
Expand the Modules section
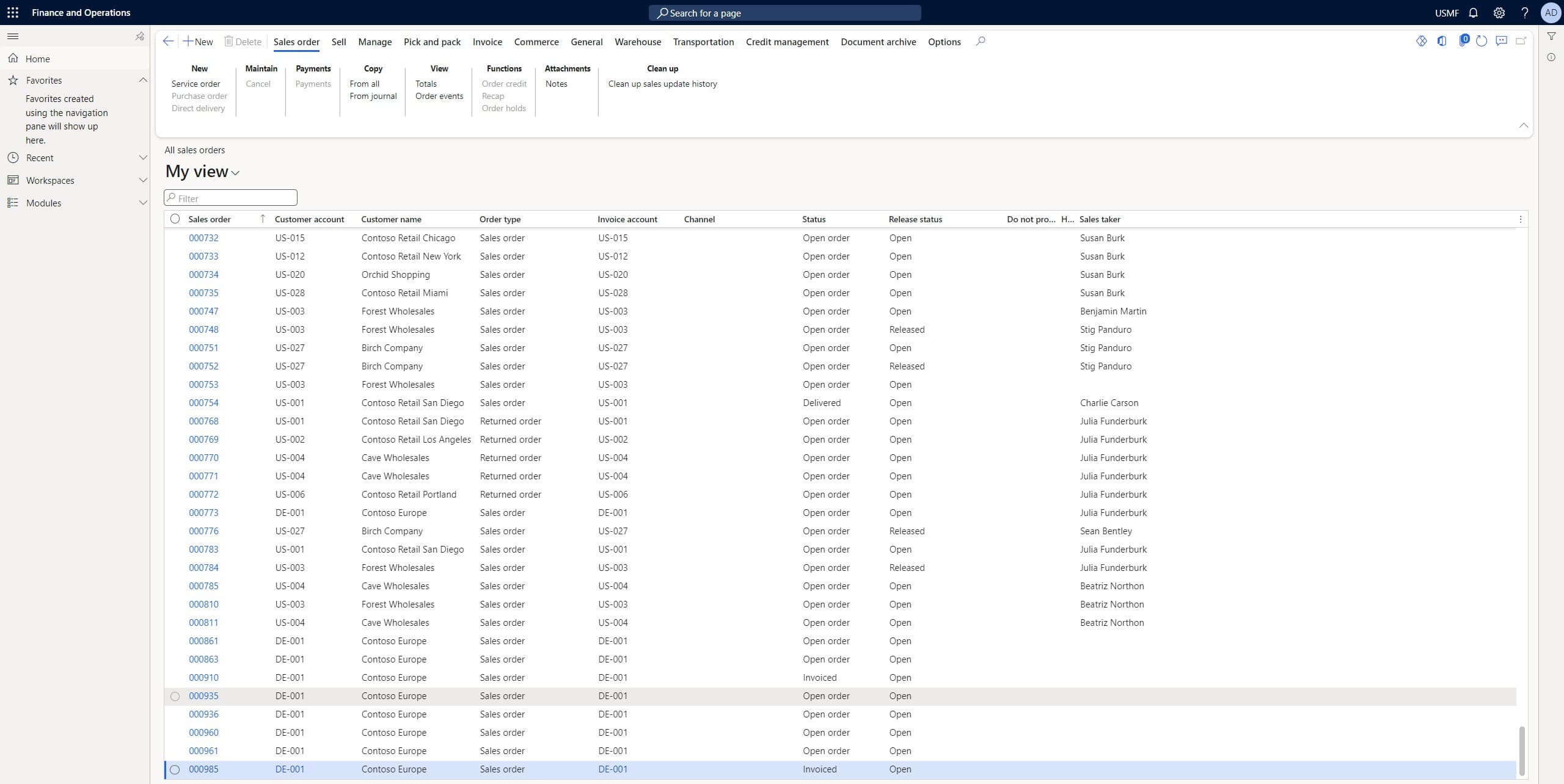[142, 203]
